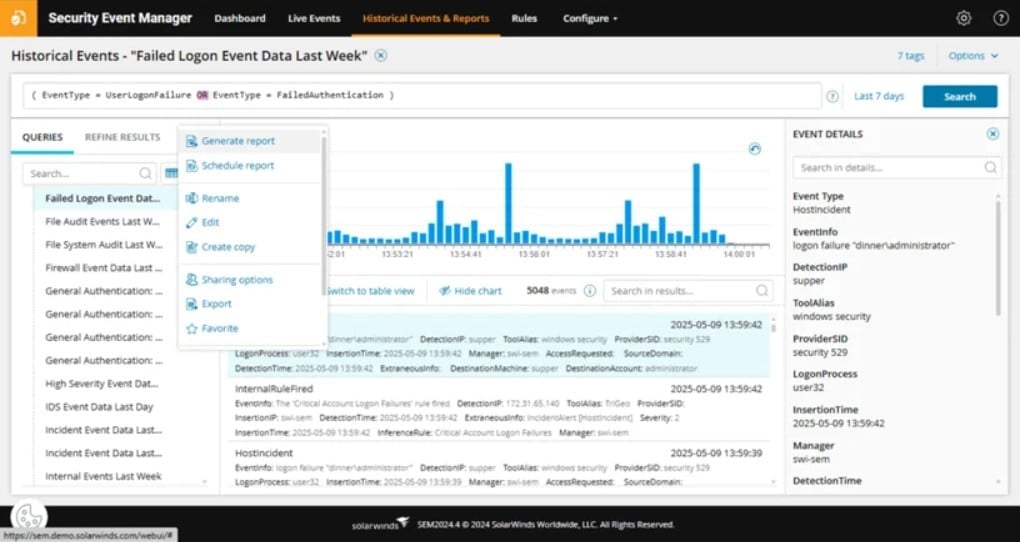Expand the Options dropdown

coord(973,56)
